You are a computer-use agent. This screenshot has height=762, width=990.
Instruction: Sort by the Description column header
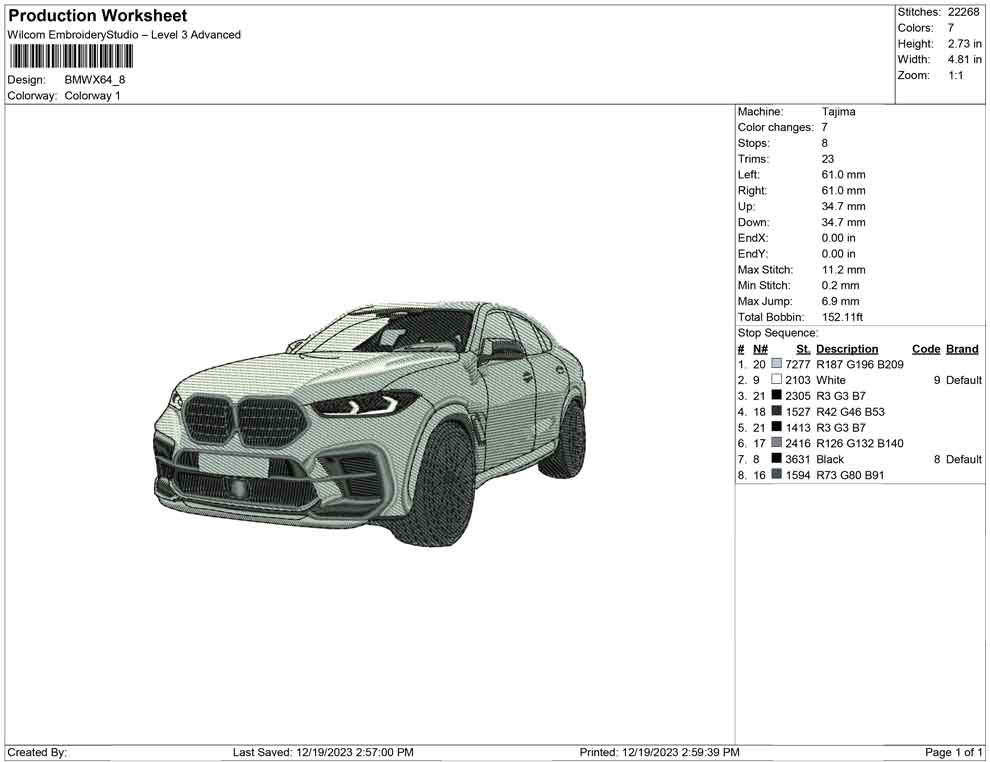[x=847, y=348]
